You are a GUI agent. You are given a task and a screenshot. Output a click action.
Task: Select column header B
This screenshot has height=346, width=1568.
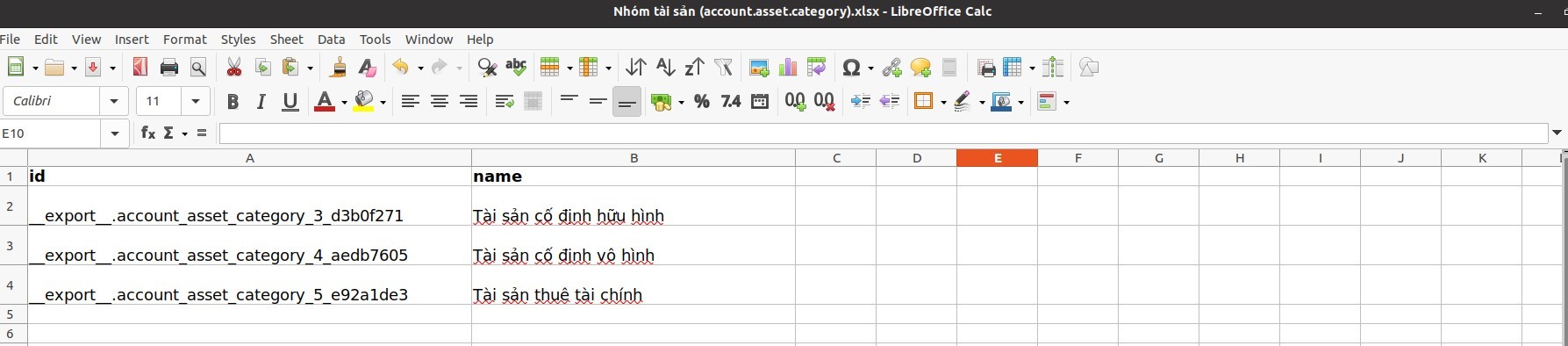634,158
